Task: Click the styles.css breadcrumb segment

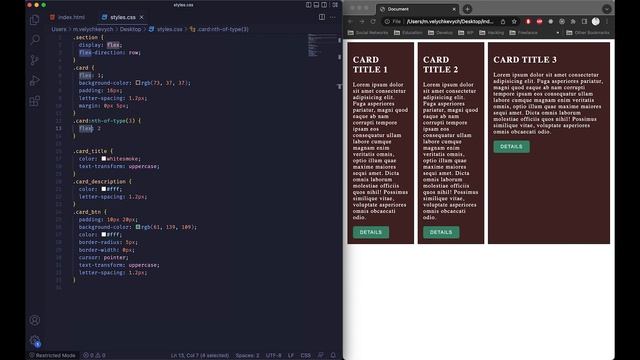Action: 166,29
